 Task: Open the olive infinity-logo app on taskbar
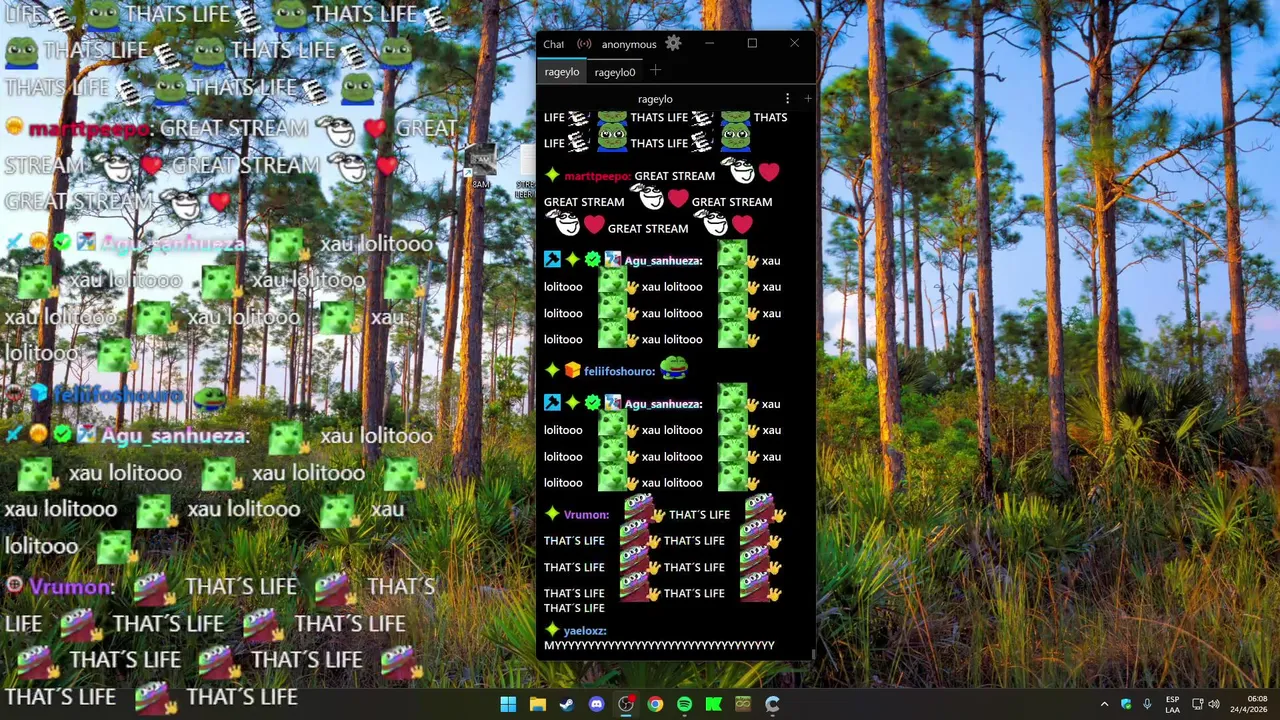pyautogui.click(x=743, y=704)
